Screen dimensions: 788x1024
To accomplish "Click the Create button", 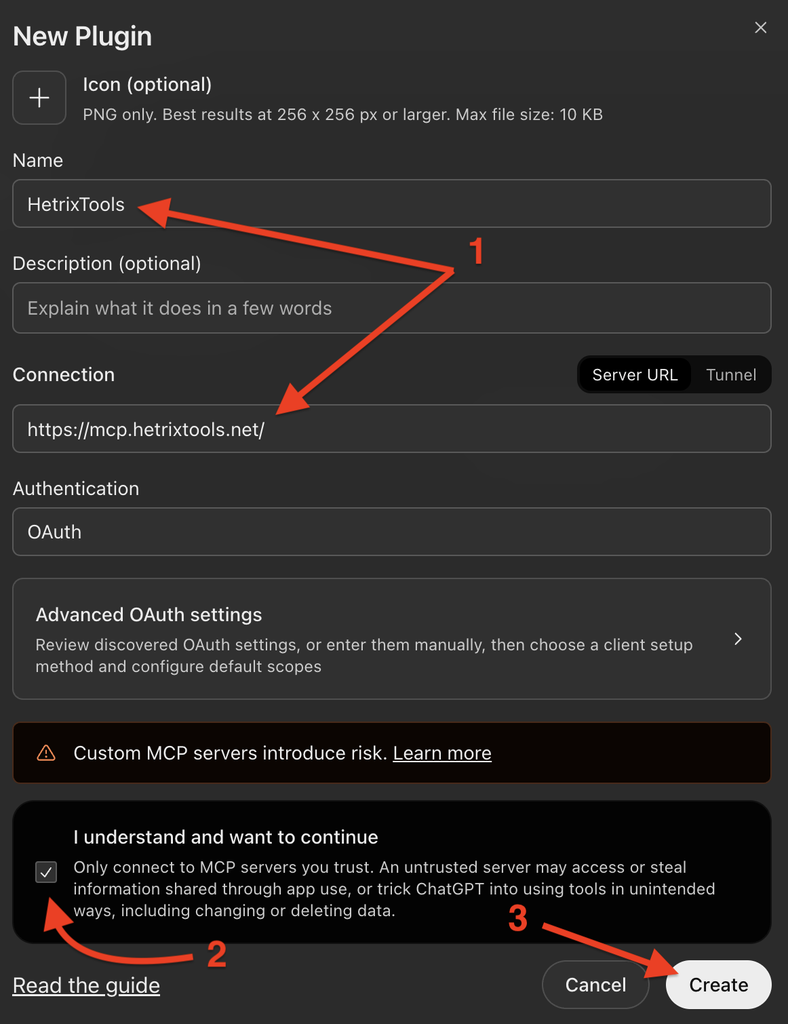I will pyautogui.click(x=718, y=985).
